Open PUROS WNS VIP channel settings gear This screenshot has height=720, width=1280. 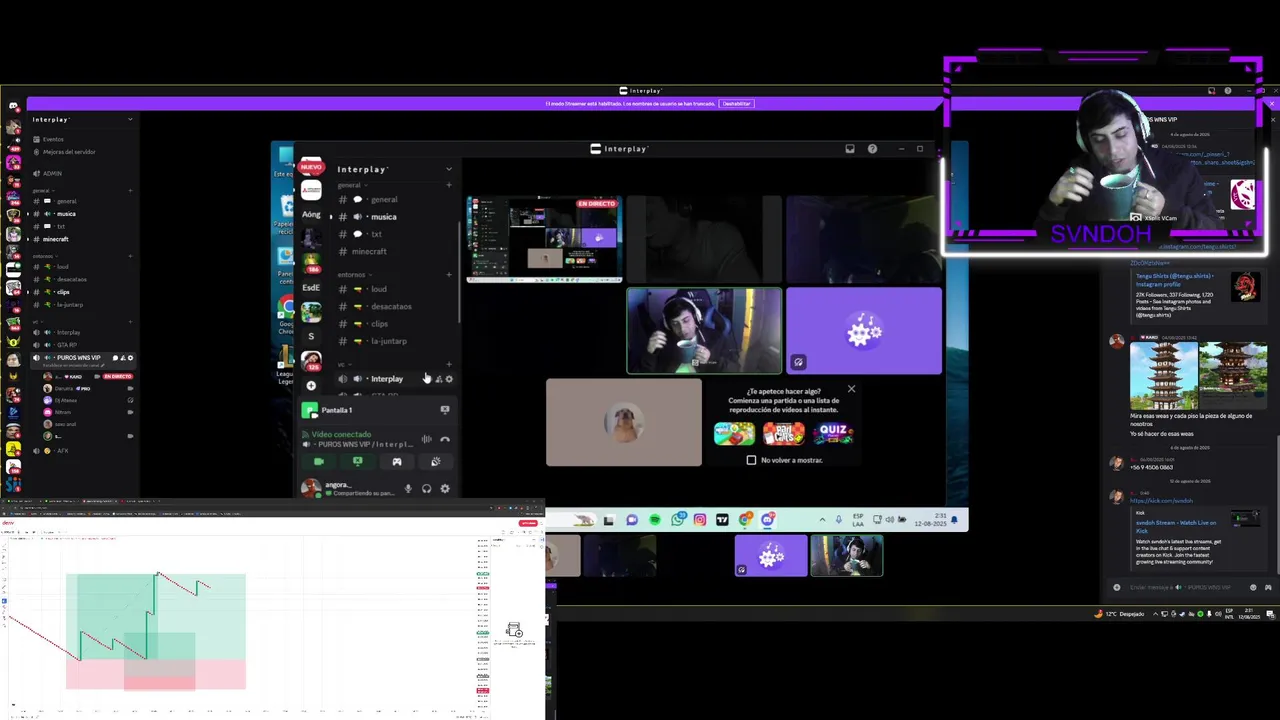(130, 358)
